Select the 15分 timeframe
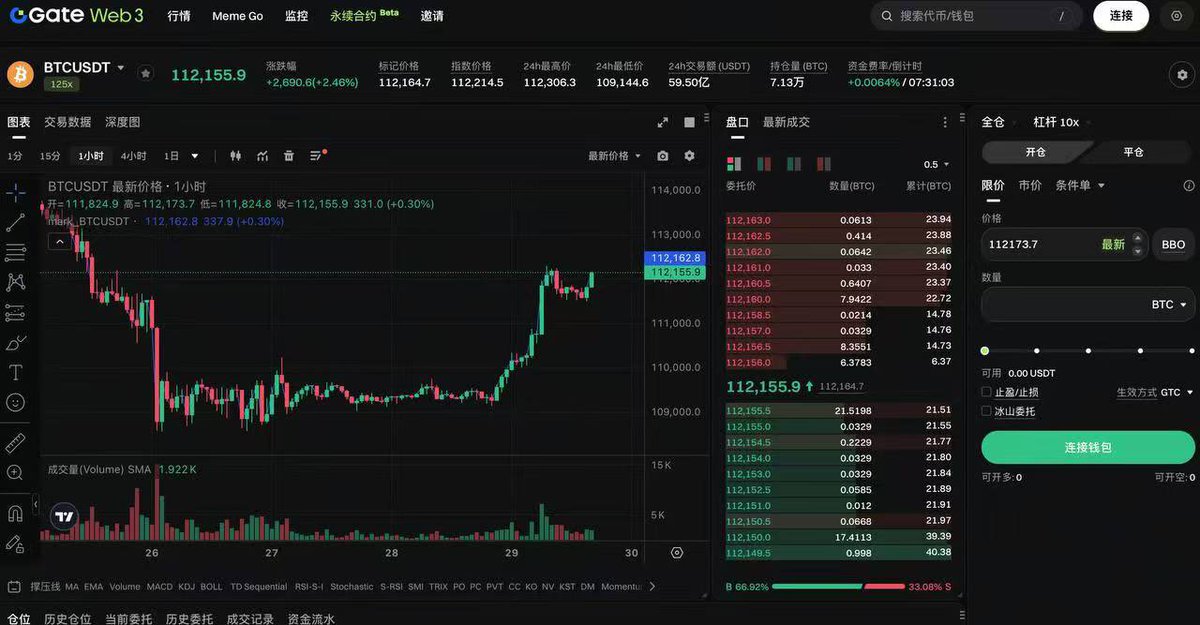The image size is (1200, 625). [x=50, y=156]
